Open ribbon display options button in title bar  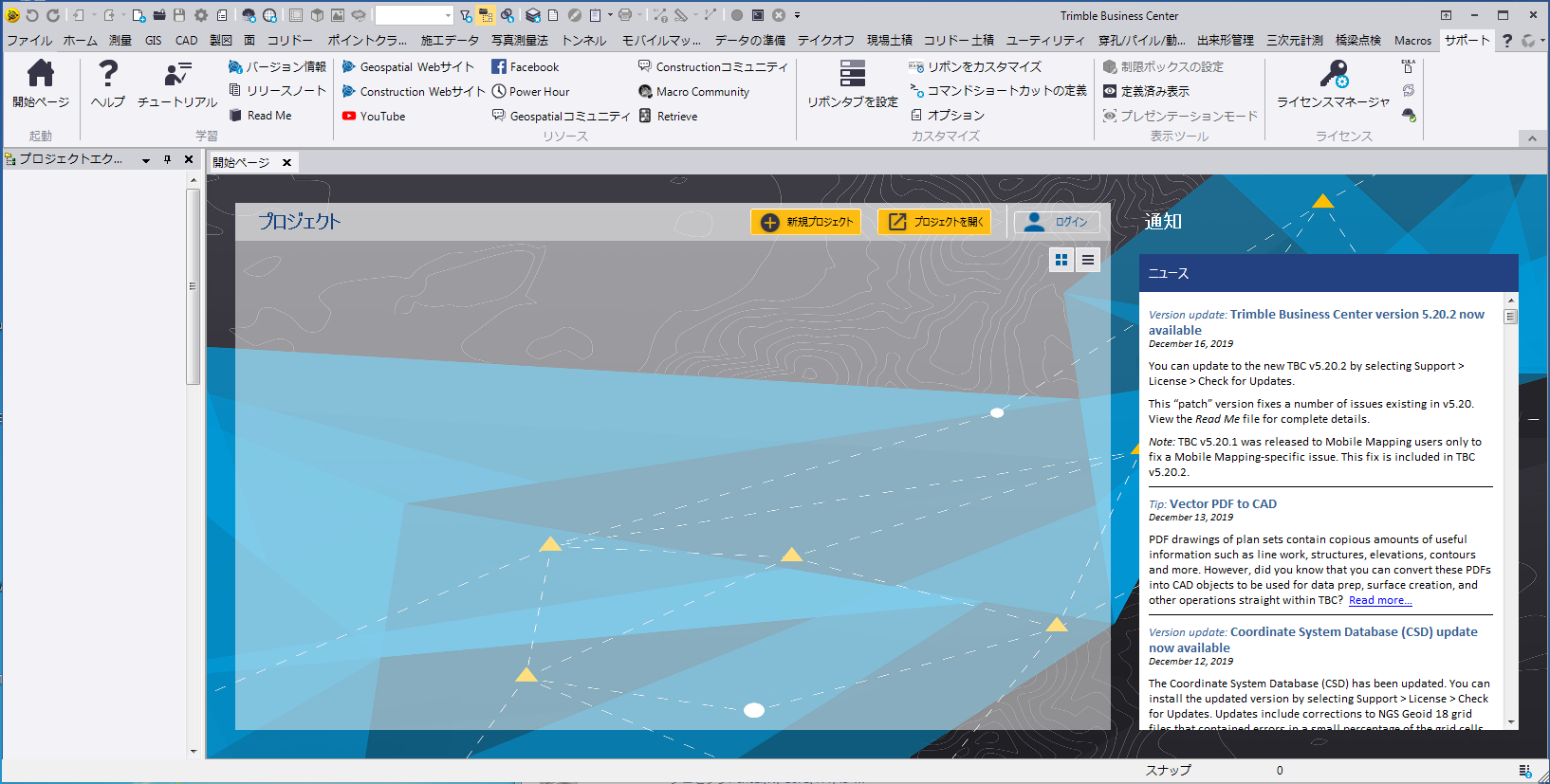click(x=1446, y=15)
